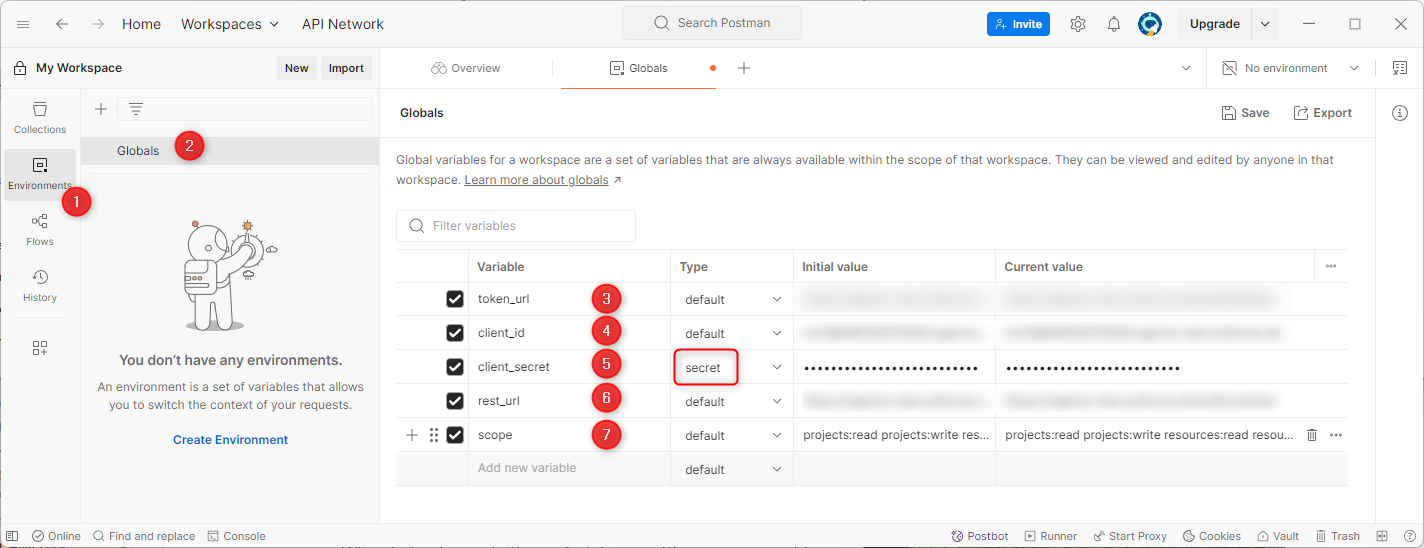
Task: Delete the scope variable row
Action: [x=1312, y=435]
